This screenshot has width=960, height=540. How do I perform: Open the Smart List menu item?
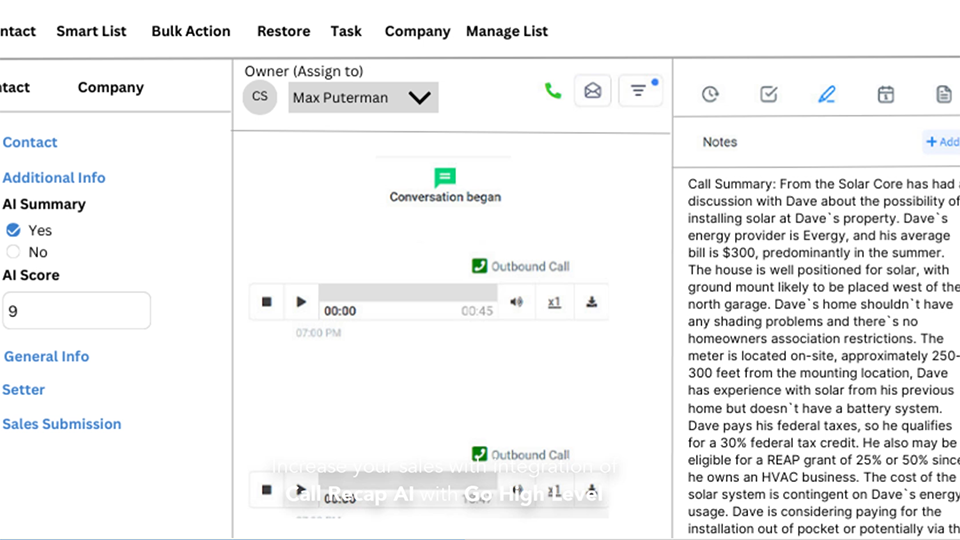coord(91,31)
